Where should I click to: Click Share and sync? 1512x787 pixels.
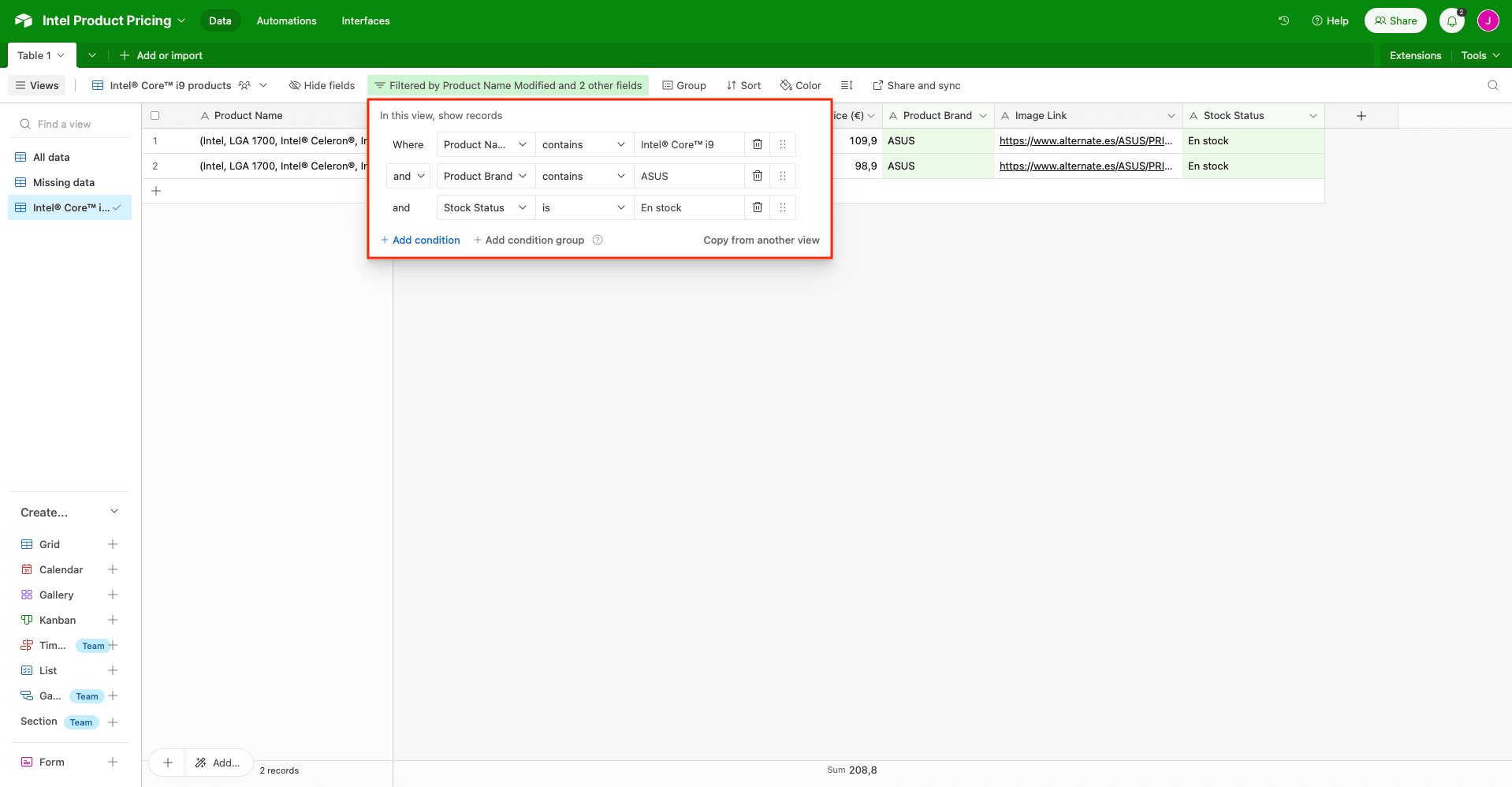(916, 85)
